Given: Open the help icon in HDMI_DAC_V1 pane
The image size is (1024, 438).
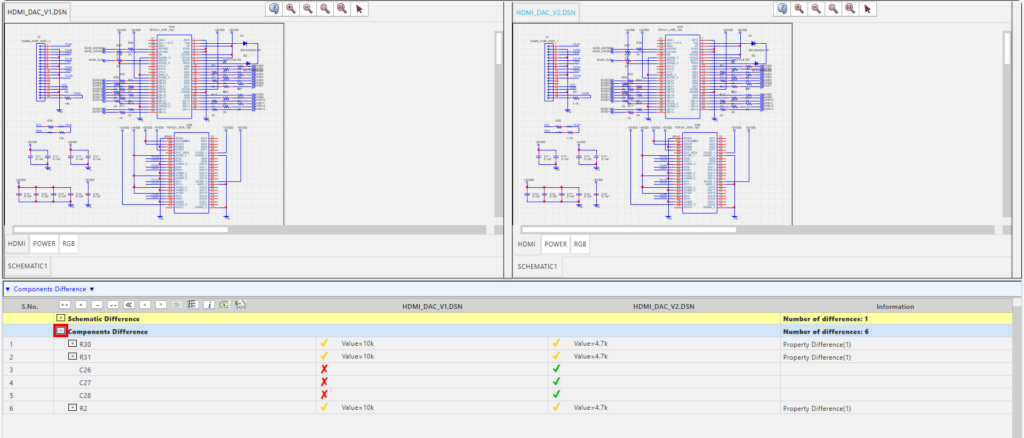Looking at the screenshot, I should [x=273, y=8].
